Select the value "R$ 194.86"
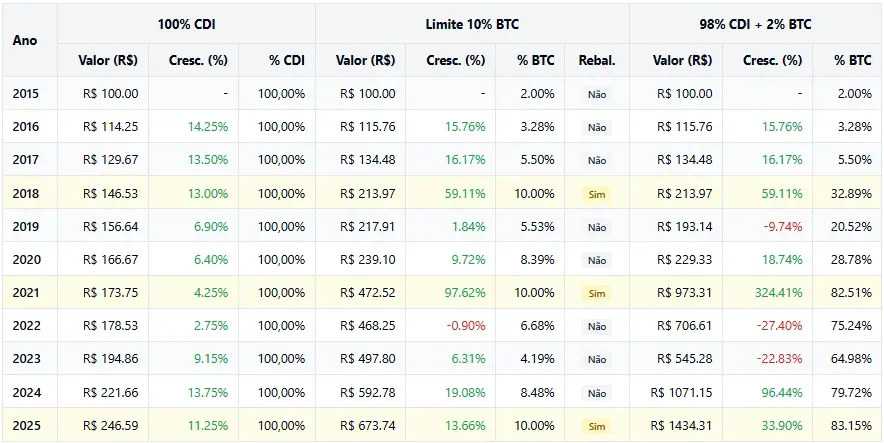 (110, 359)
